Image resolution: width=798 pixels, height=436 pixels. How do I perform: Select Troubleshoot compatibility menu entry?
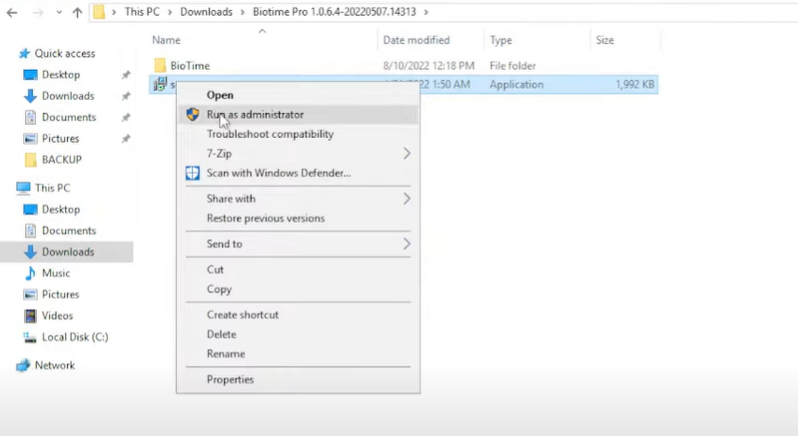pos(270,134)
